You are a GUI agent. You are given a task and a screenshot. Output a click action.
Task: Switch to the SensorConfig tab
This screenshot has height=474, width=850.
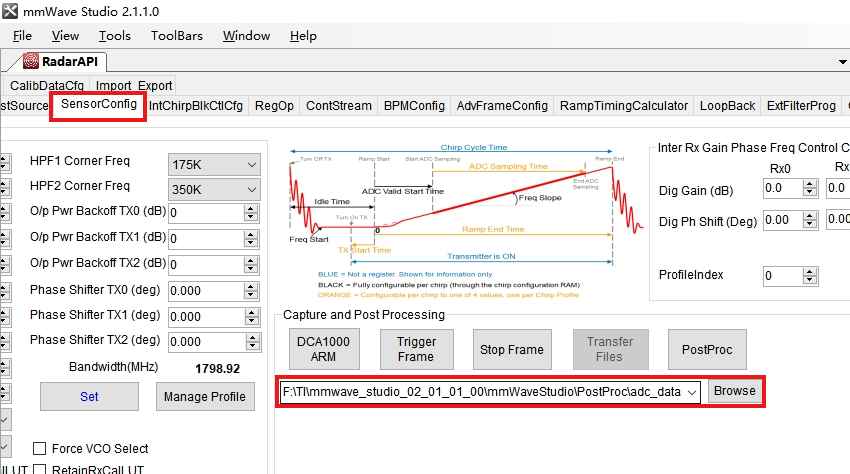(99, 104)
